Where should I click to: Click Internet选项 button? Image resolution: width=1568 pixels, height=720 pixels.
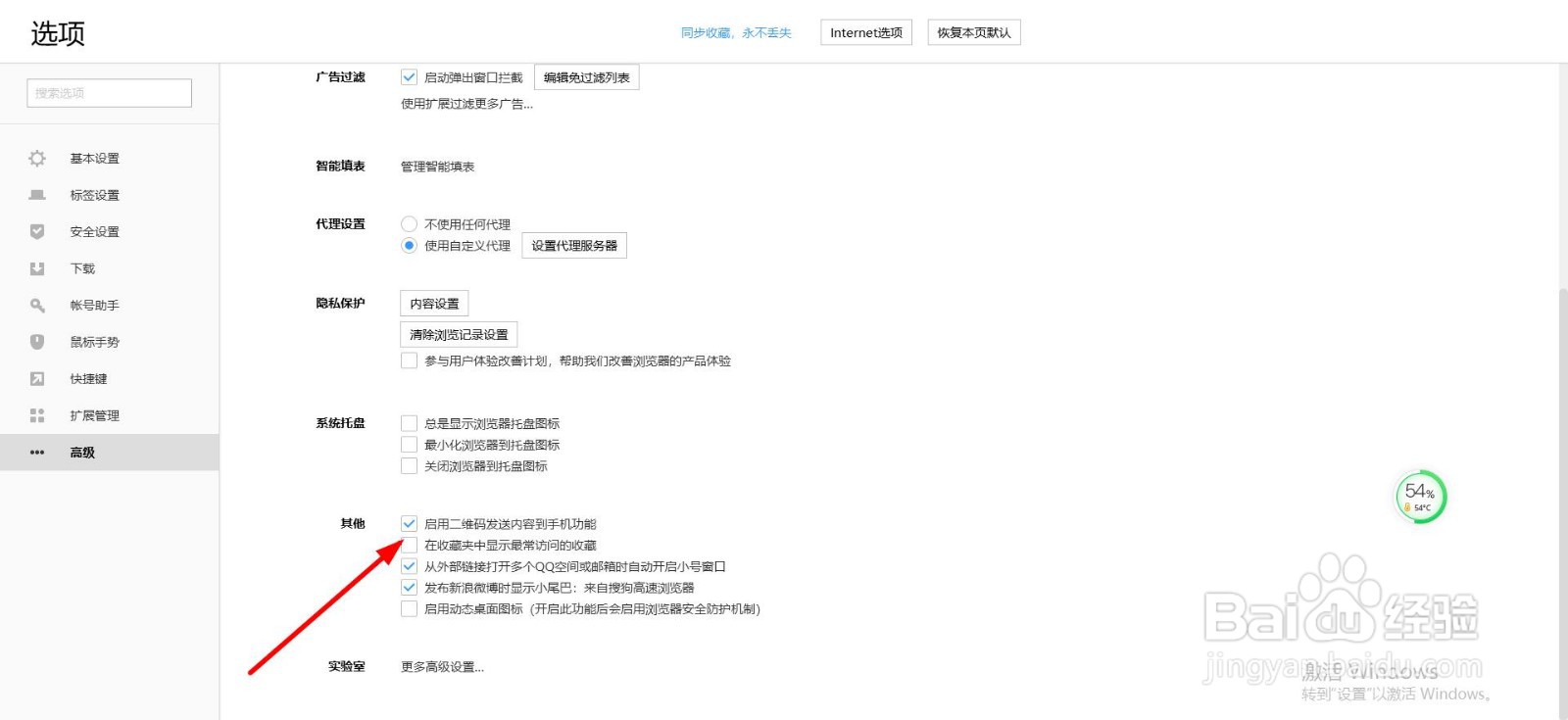pos(866,32)
